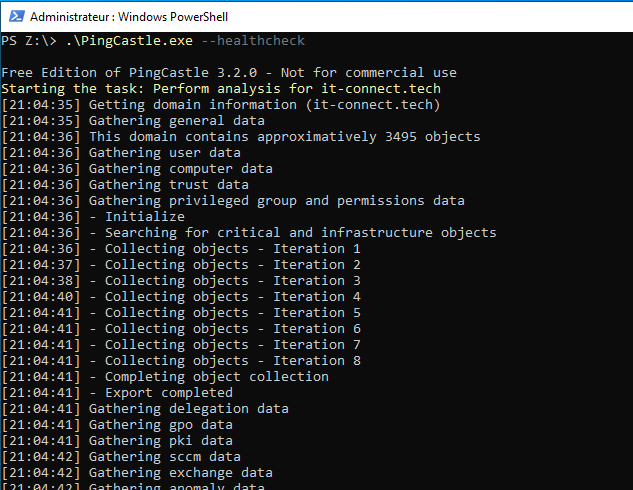633x490 pixels.
Task: Click the PowerShell icon in title bar
Action: pos(14,16)
